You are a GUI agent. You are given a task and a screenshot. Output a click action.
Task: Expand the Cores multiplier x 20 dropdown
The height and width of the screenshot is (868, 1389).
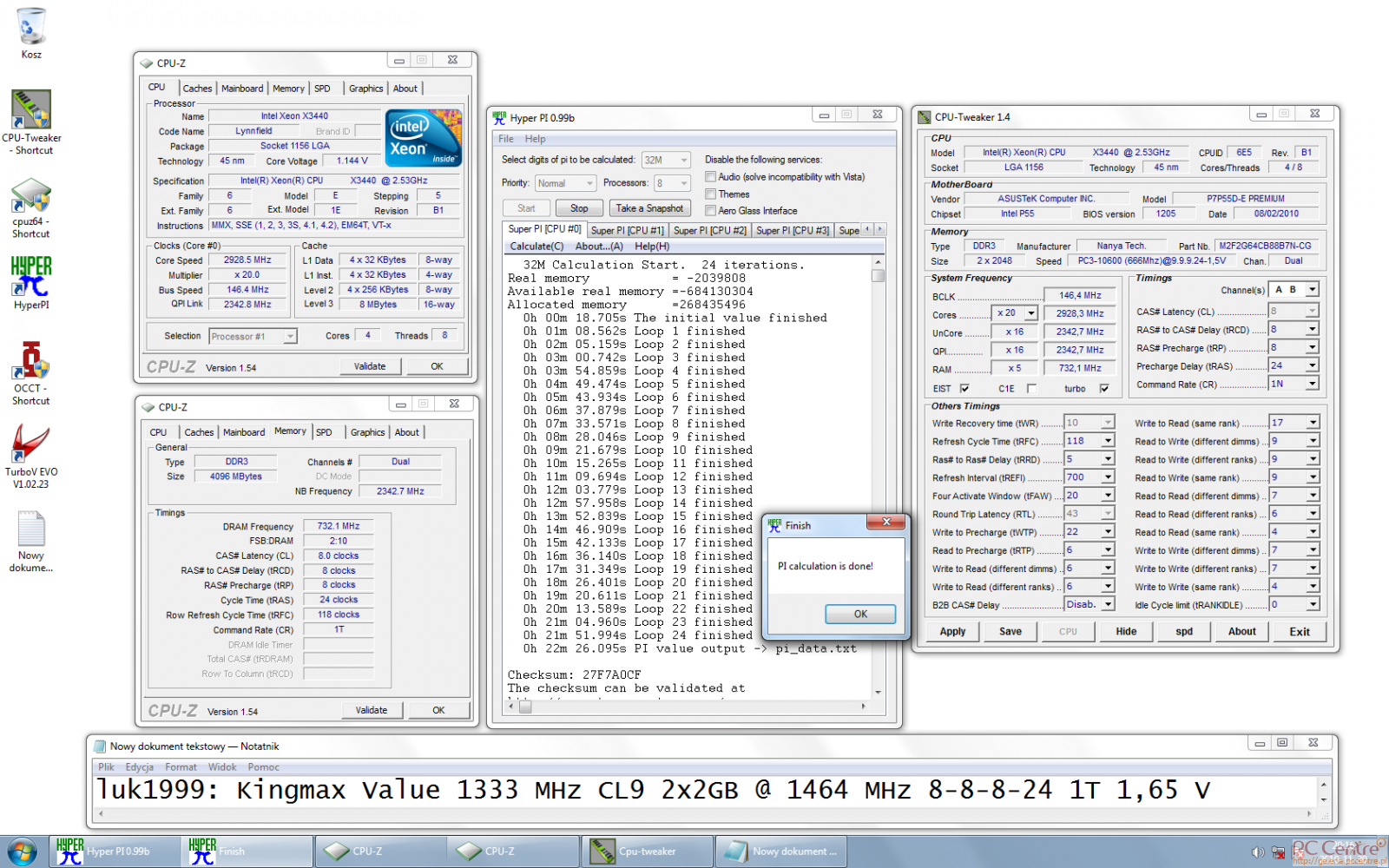coord(1030,313)
